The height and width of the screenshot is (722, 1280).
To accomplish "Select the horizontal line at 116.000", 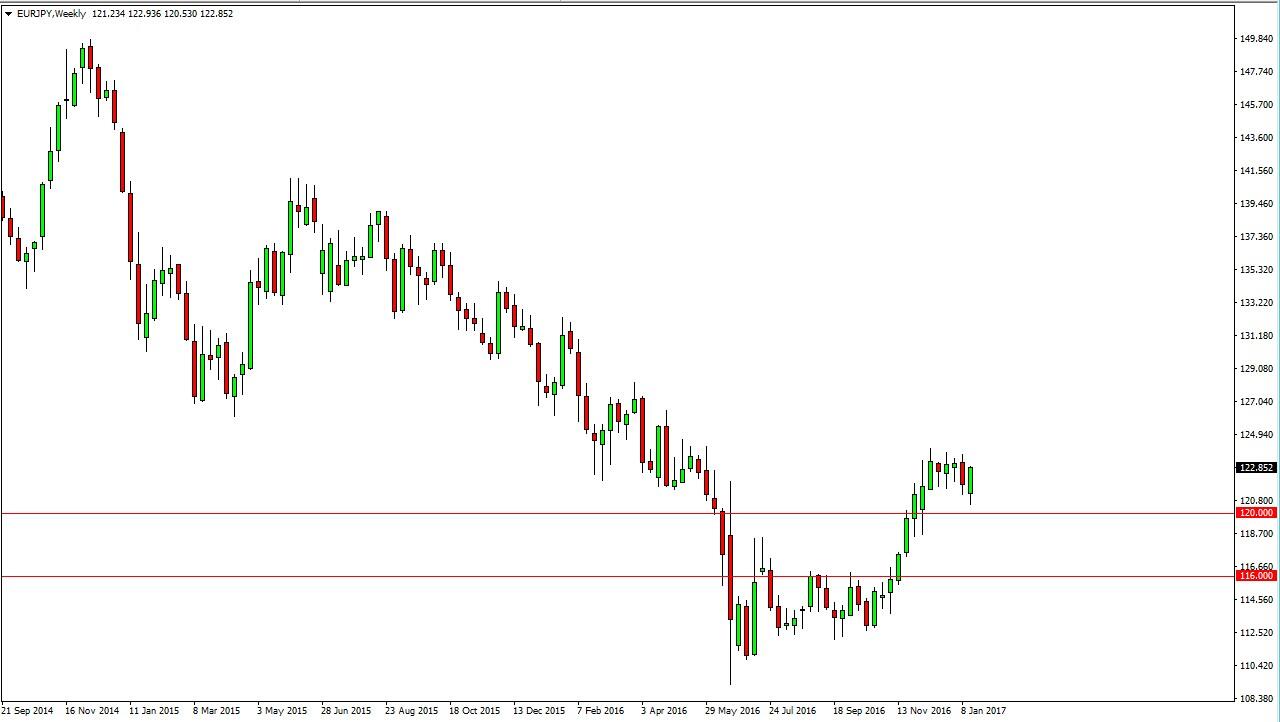I will (400, 576).
